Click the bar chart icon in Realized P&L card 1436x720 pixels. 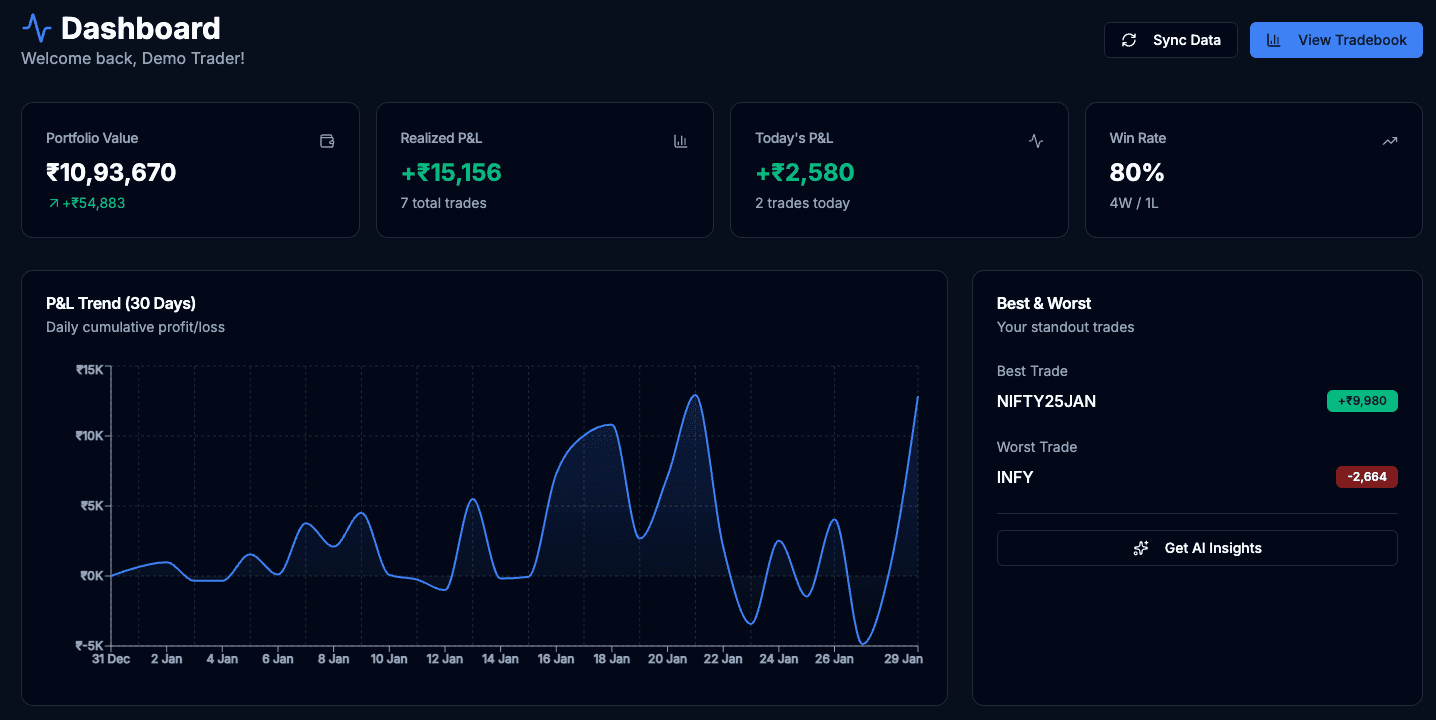click(681, 141)
